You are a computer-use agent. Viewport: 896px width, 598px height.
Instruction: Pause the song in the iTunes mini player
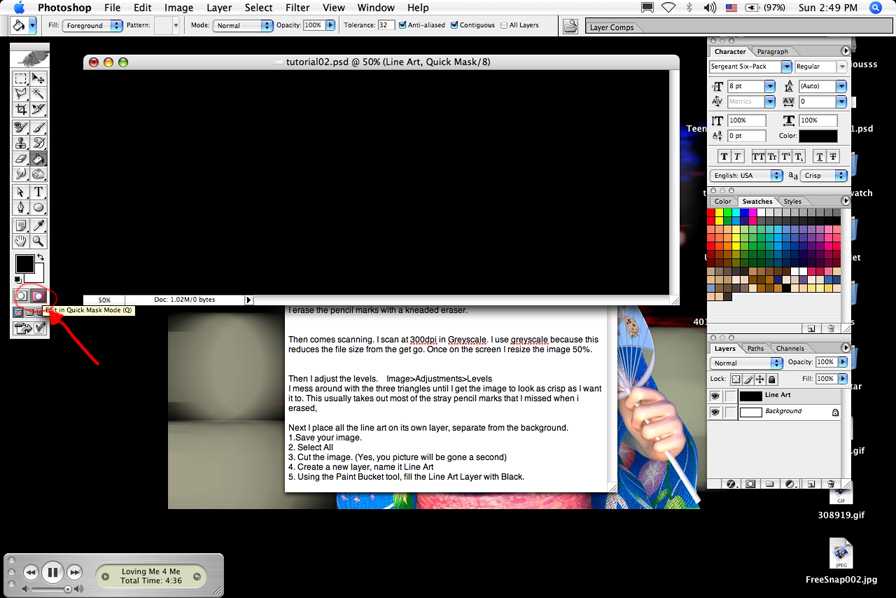[x=52, y=572]
